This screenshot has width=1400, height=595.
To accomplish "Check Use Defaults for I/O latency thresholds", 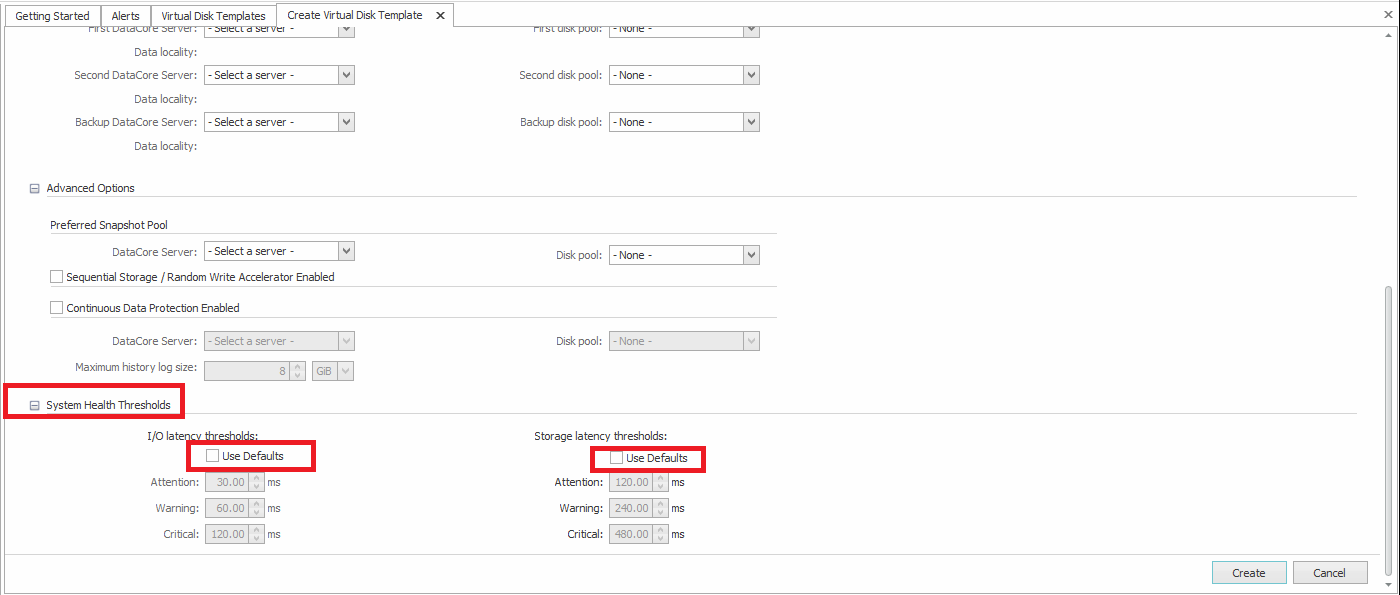I will (x=212, y=456).
